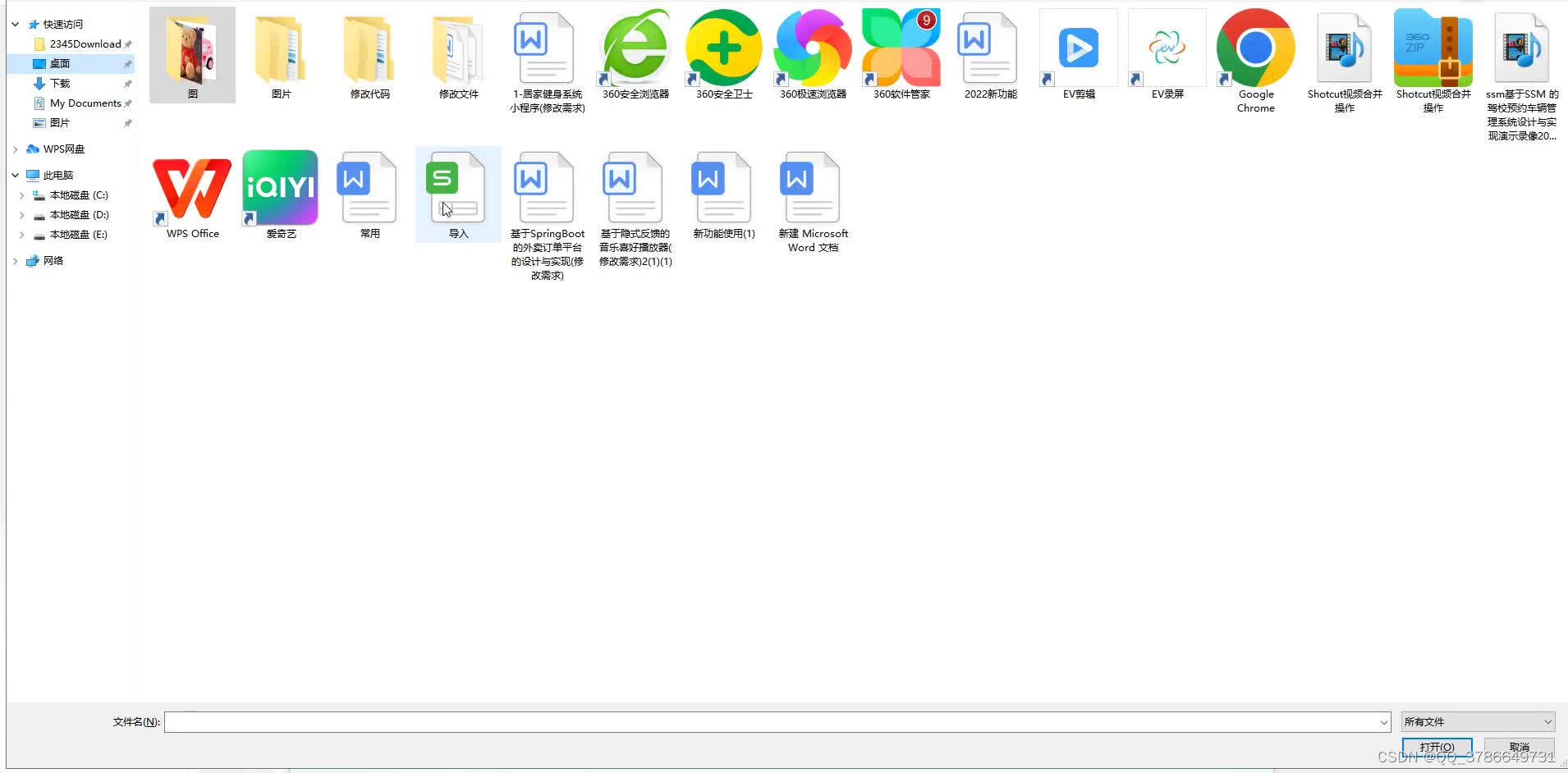Select WPS网盘 in navigation pane
Viewport: 1568px width, 773px height.
click(63, 149)
